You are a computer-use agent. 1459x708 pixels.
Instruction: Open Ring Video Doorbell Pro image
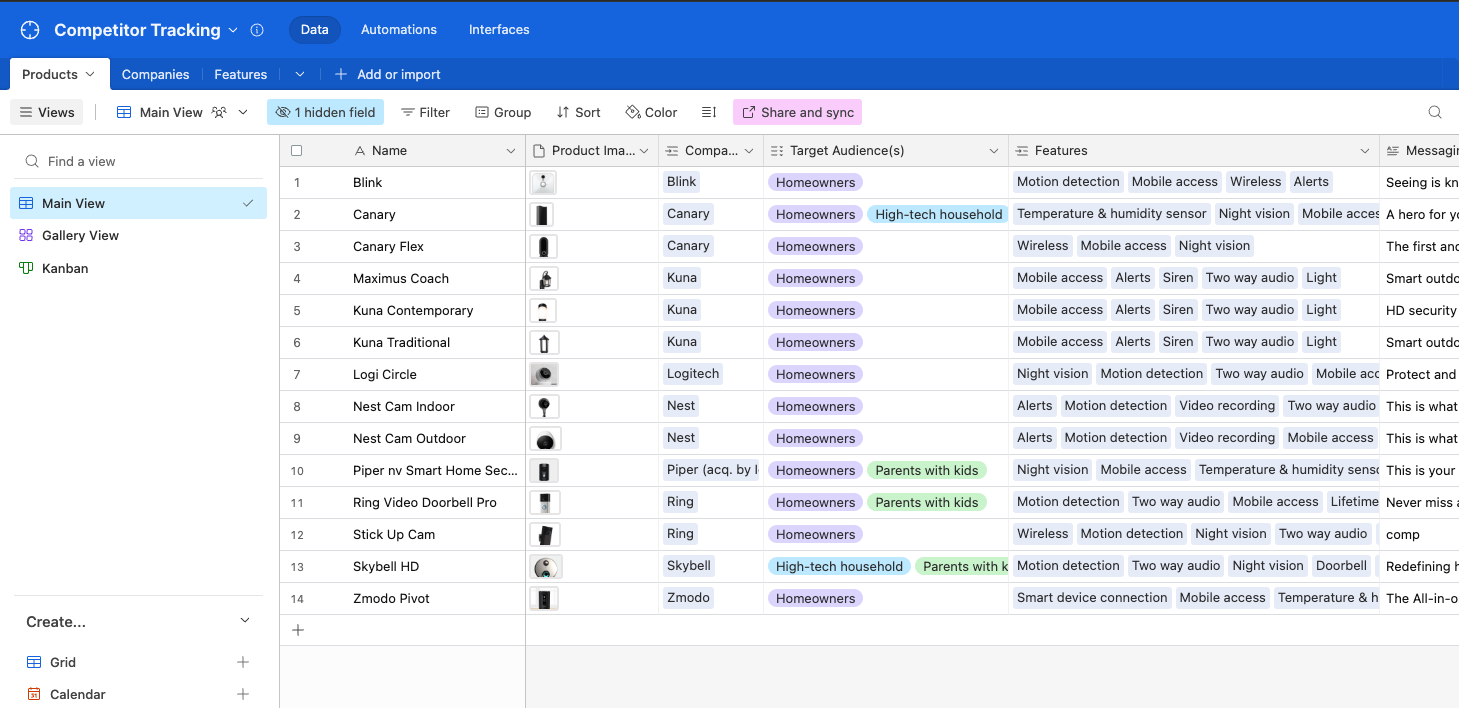545,502
